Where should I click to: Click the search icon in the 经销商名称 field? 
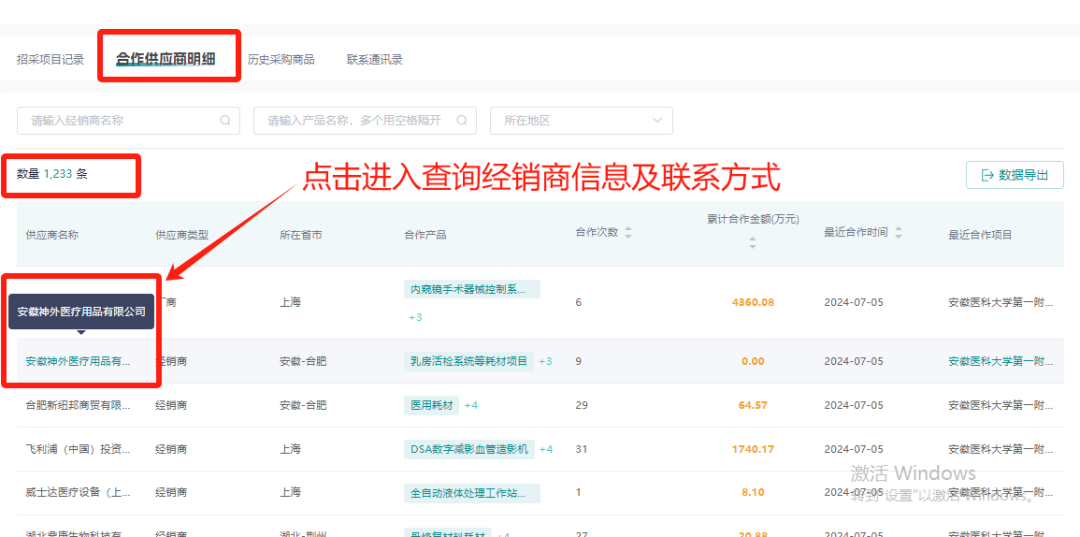point(225,120)
